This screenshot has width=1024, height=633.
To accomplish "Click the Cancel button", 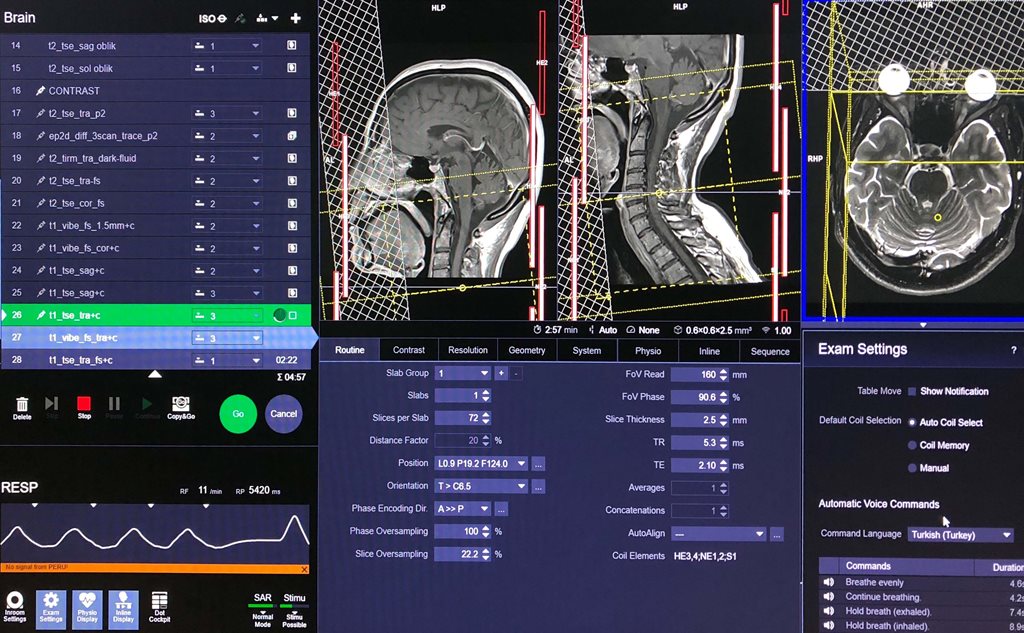I will (284, 413).
